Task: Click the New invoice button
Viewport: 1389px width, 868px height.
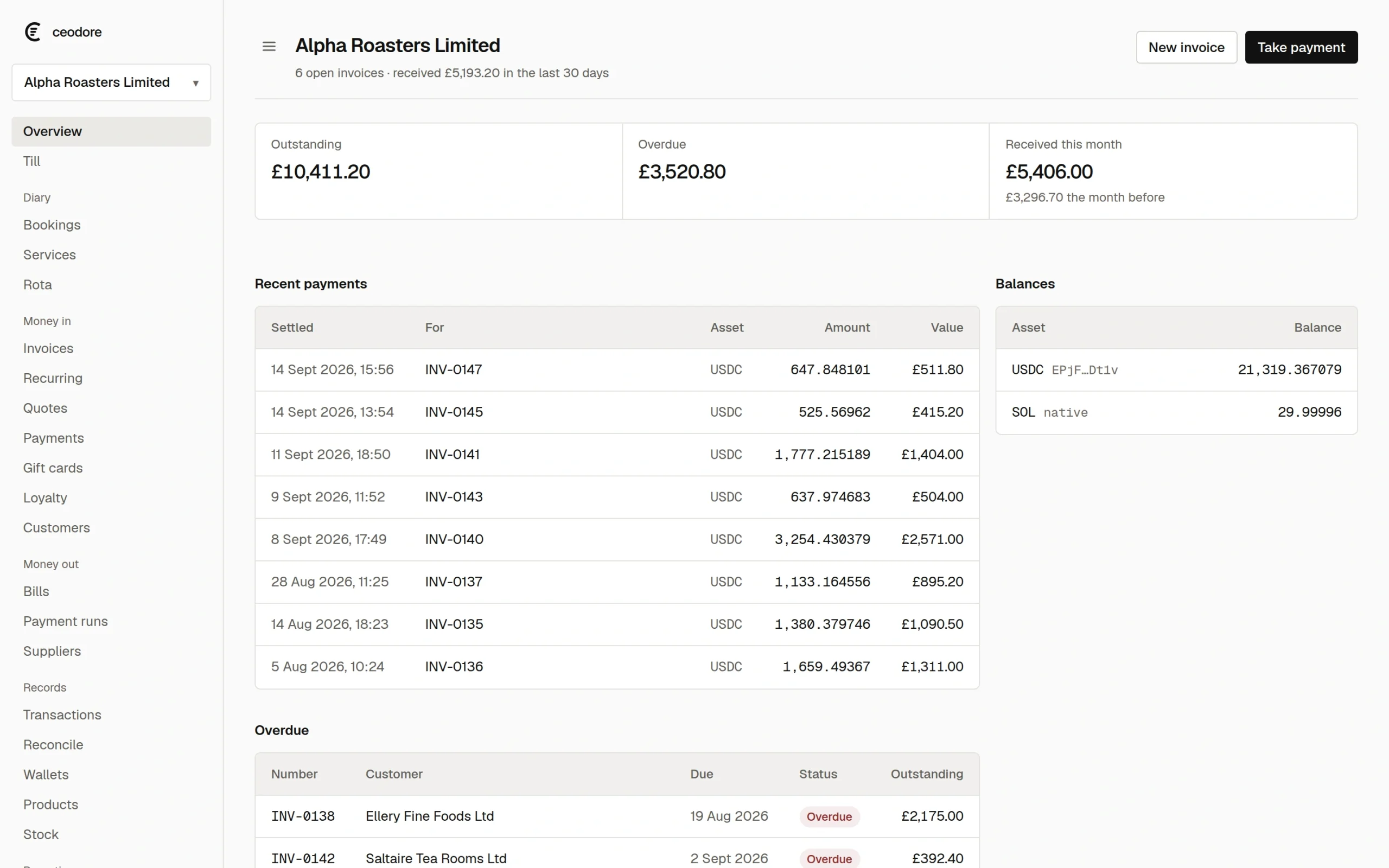Action: coord(1186,47)
